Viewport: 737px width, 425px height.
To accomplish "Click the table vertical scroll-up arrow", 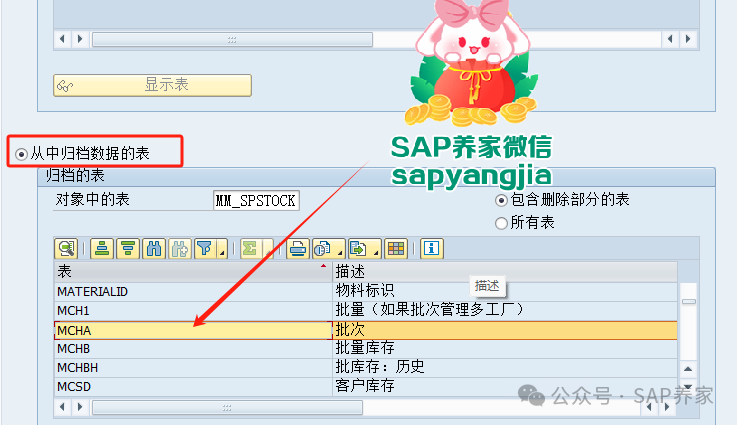I will pyautogui.click(x=688, y=369).
